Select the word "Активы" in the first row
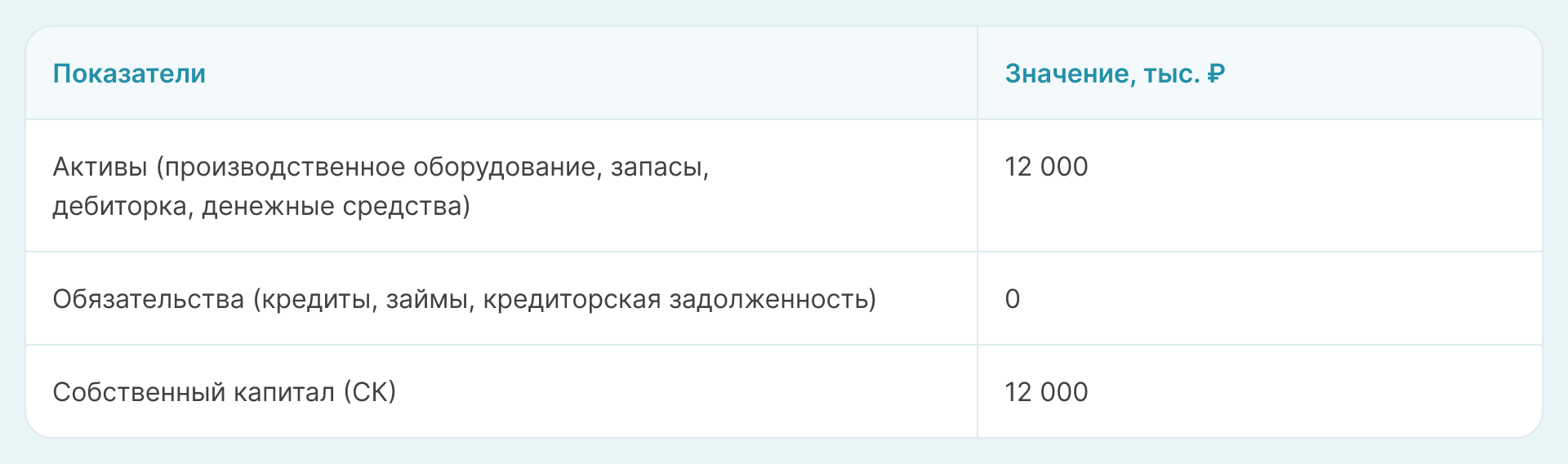The image size is (1568, 464). [100, 167]
